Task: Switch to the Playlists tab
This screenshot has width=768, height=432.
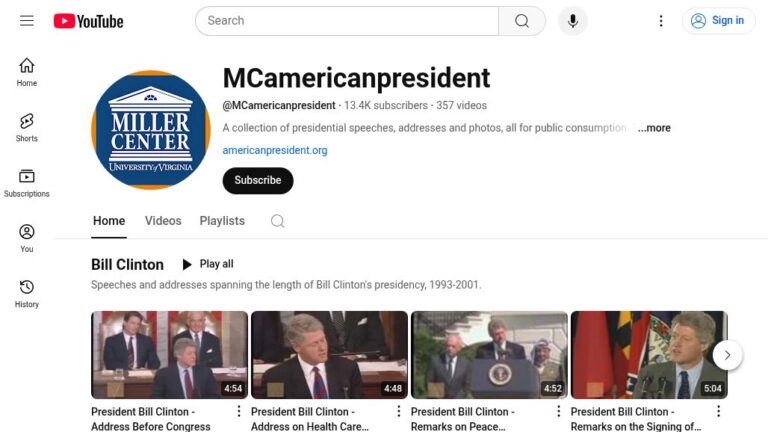Action: click(222, 221)
